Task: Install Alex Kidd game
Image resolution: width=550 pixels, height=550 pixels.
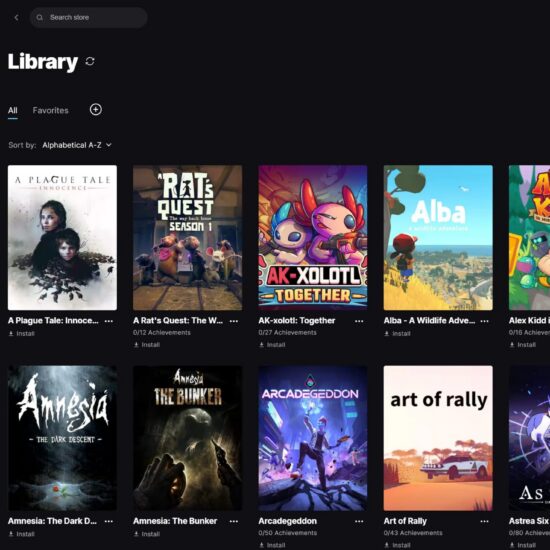Action: tap(523, 345)
